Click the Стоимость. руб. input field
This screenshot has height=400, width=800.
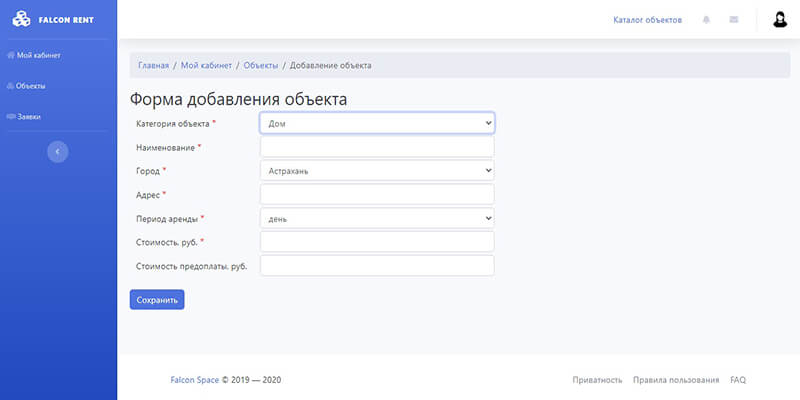point(377,242)
